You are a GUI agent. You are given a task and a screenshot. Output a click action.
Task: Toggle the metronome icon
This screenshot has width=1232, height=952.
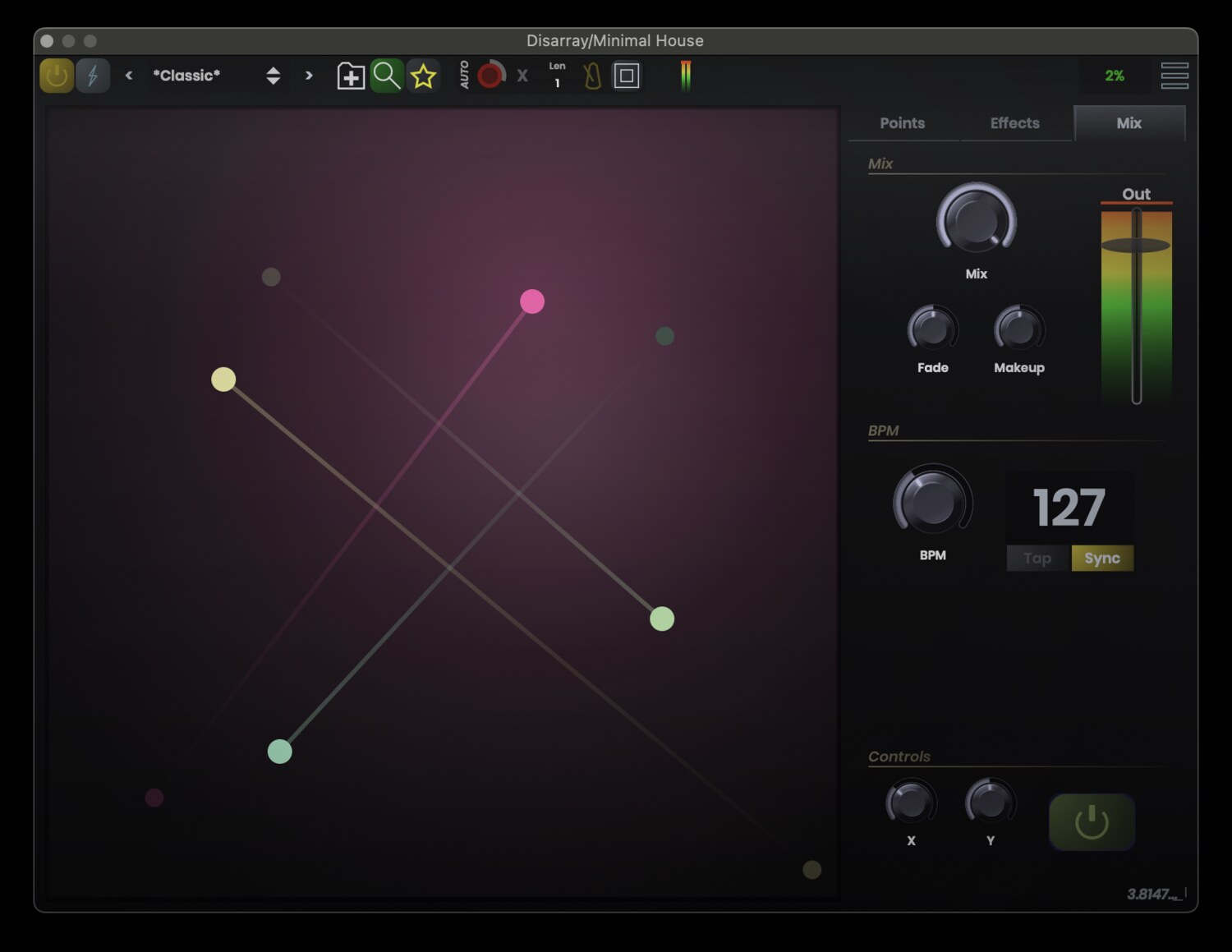coord(592,76)
